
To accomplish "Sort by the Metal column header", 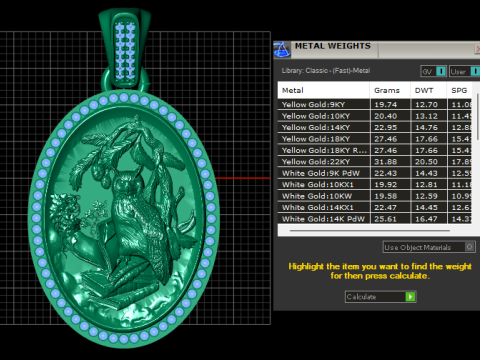I will pos(323,90).
